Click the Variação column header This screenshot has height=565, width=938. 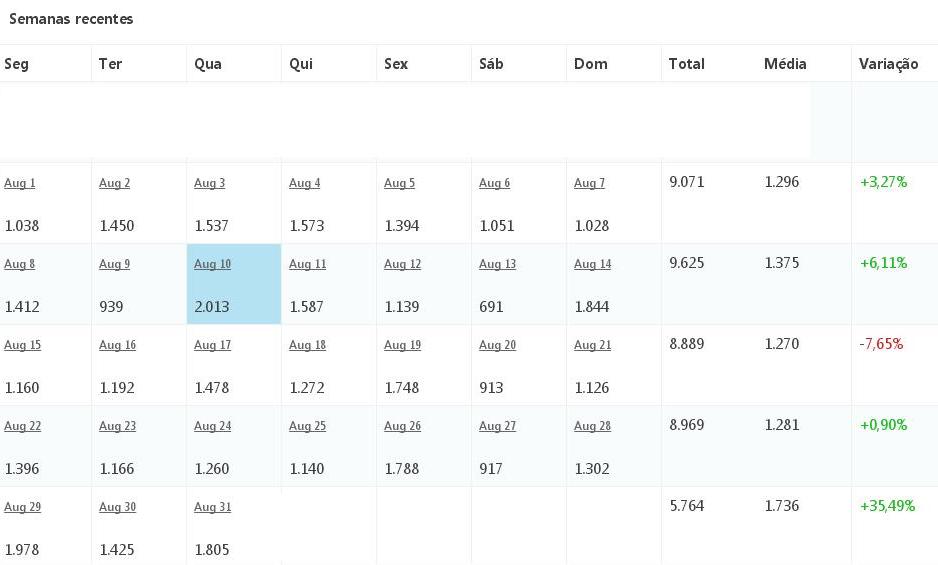coord(888,64)
